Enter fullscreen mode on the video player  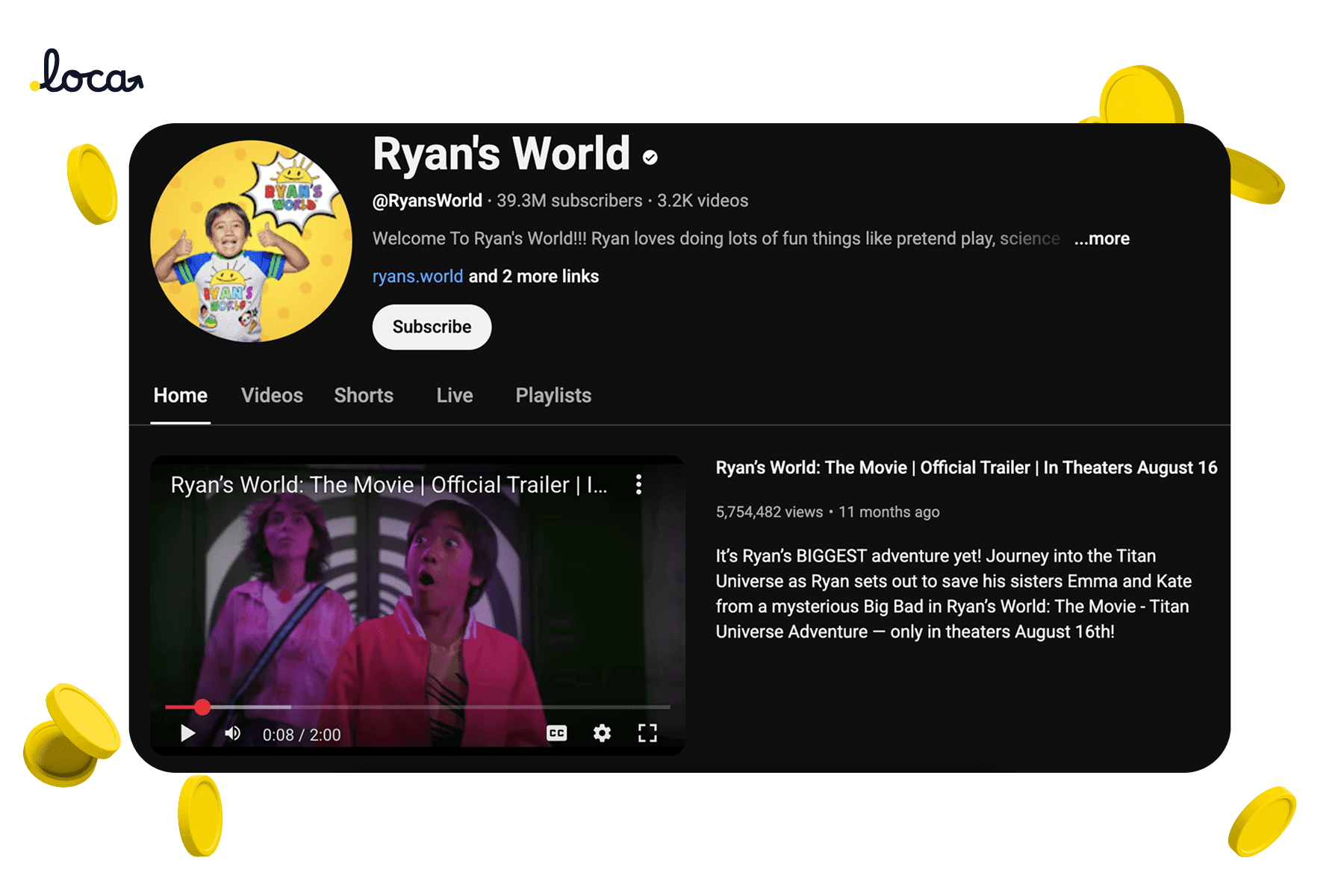click(x=647, y=733)
